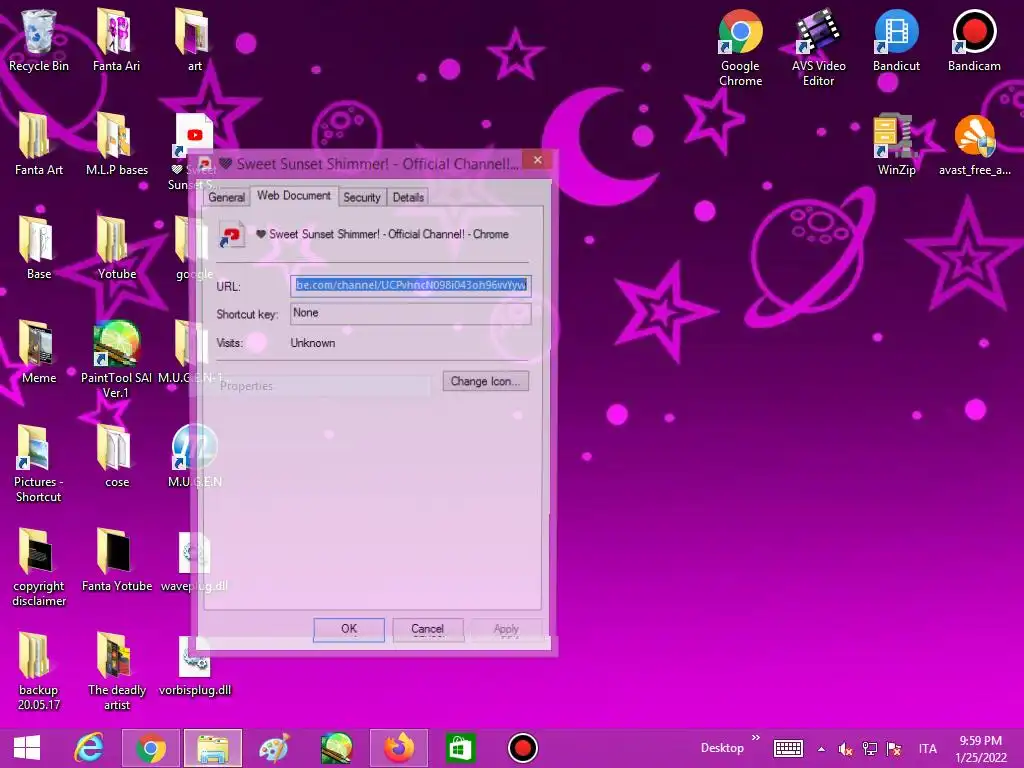Open the Action Center flag icon
This screenshot has width=1024, height=768.
[894, 748]
